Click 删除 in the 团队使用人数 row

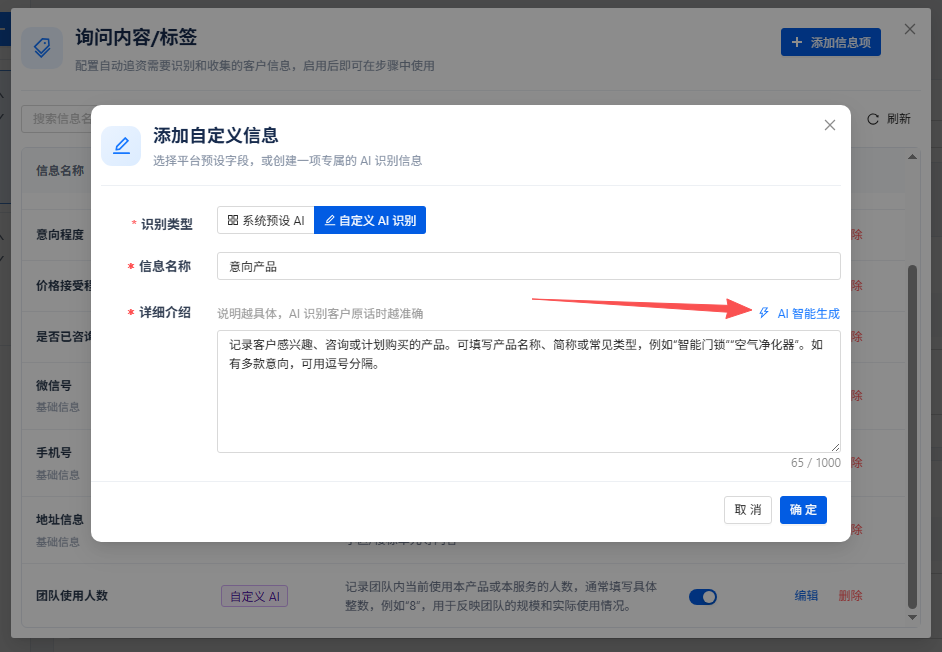[851, 596]
